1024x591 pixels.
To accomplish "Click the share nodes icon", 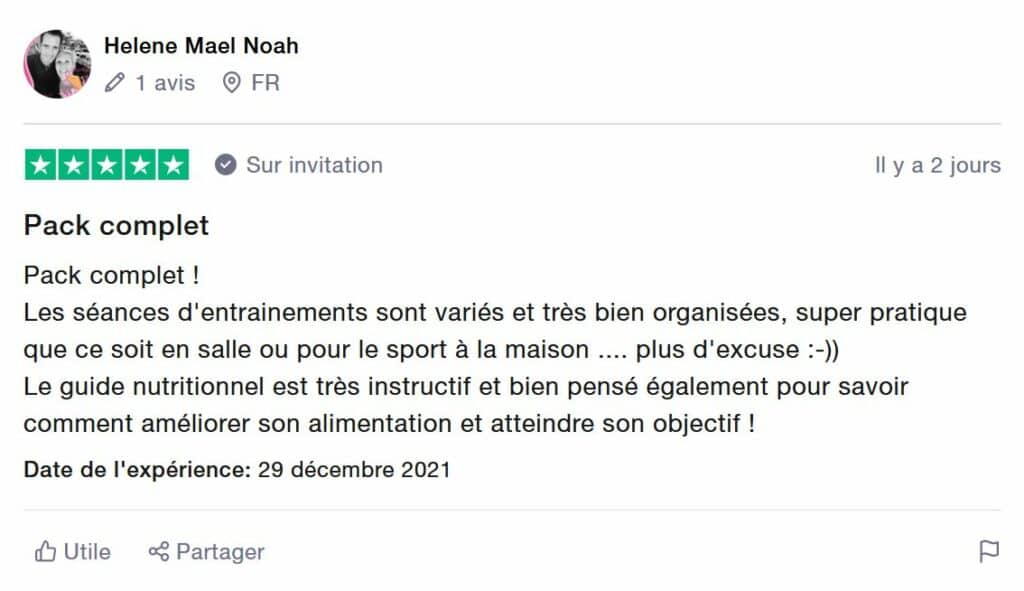I will pyautogui.click(x=159, y=551).
